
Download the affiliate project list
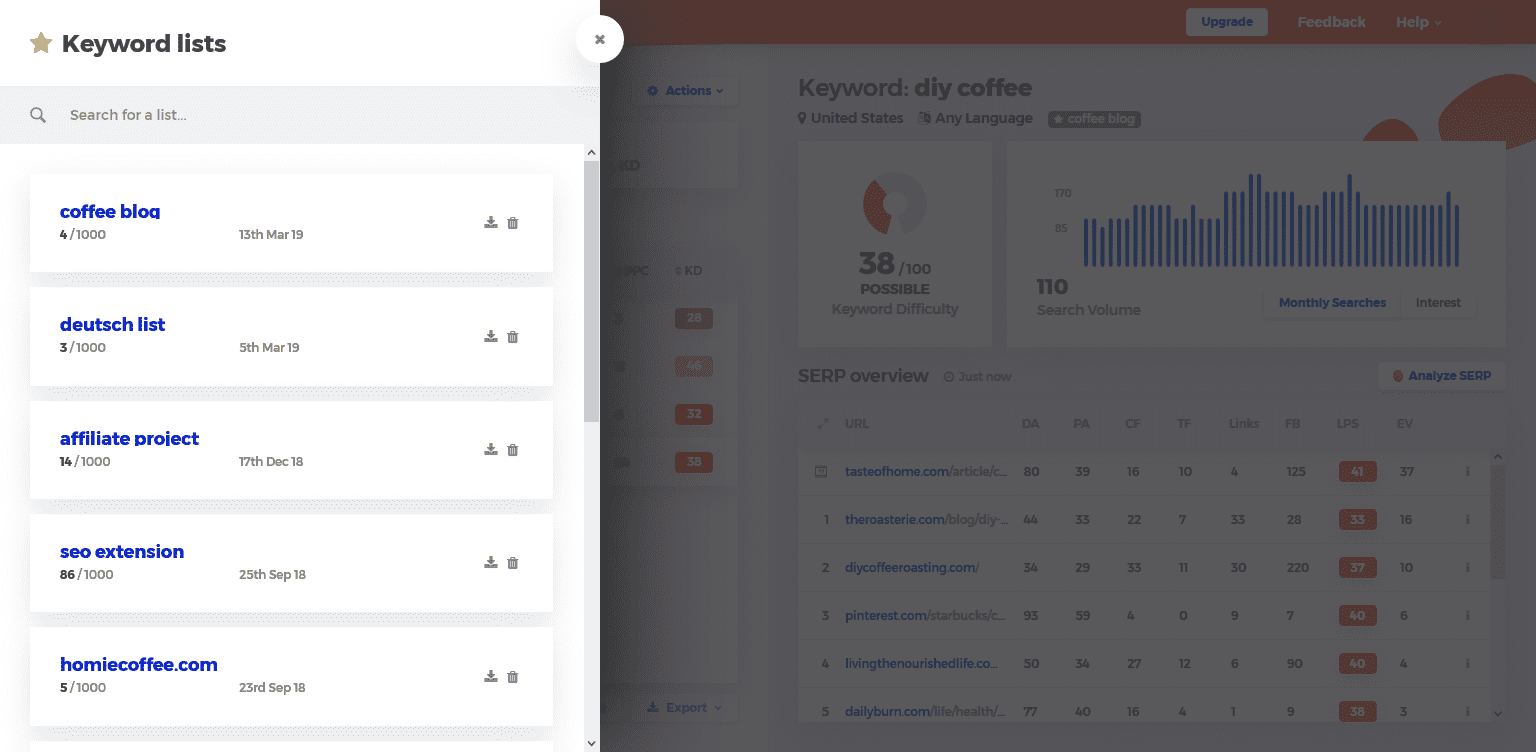tap(491, 450)
